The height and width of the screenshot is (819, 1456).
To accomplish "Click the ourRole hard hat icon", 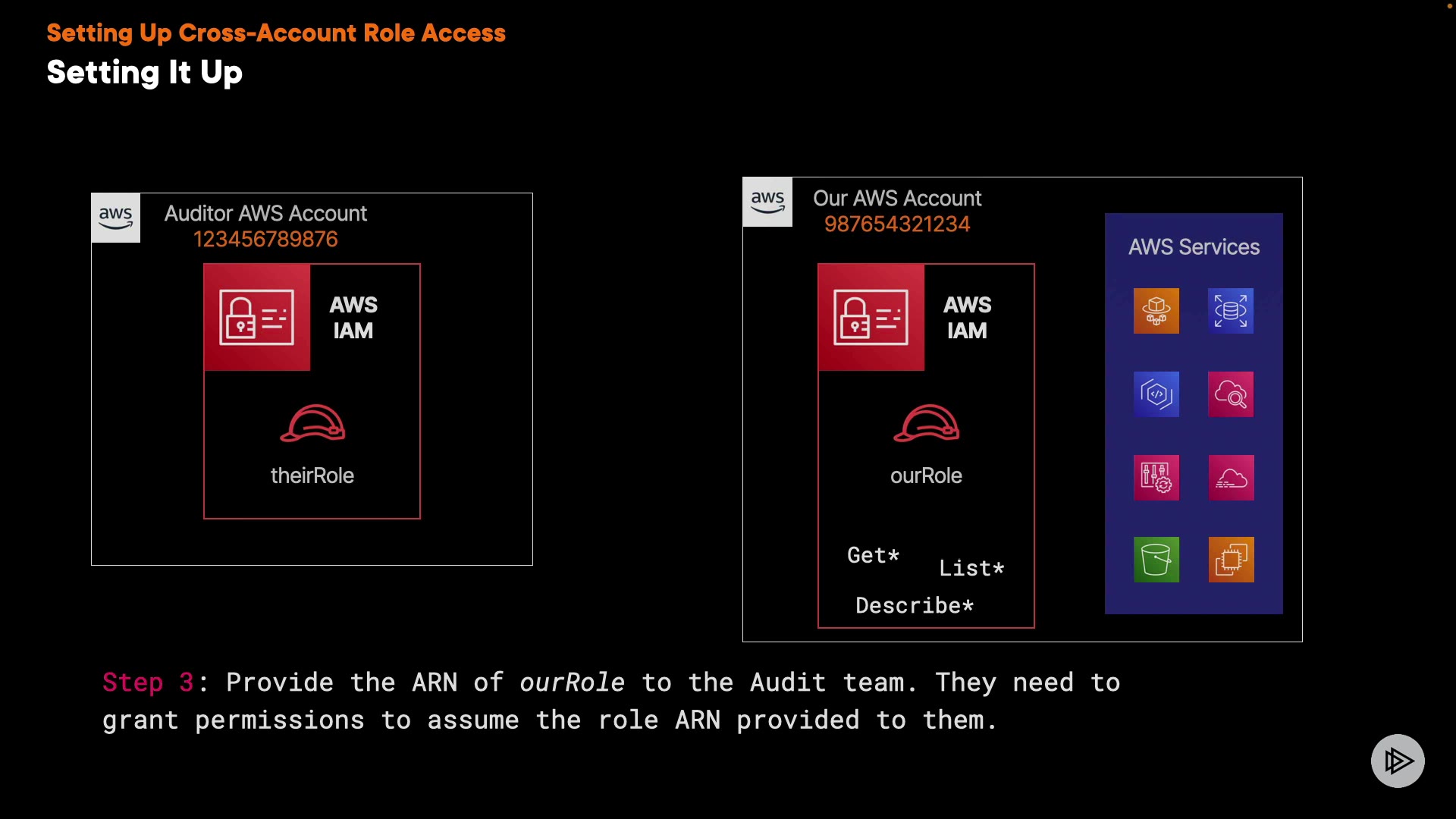I will [x=926, y=423].
